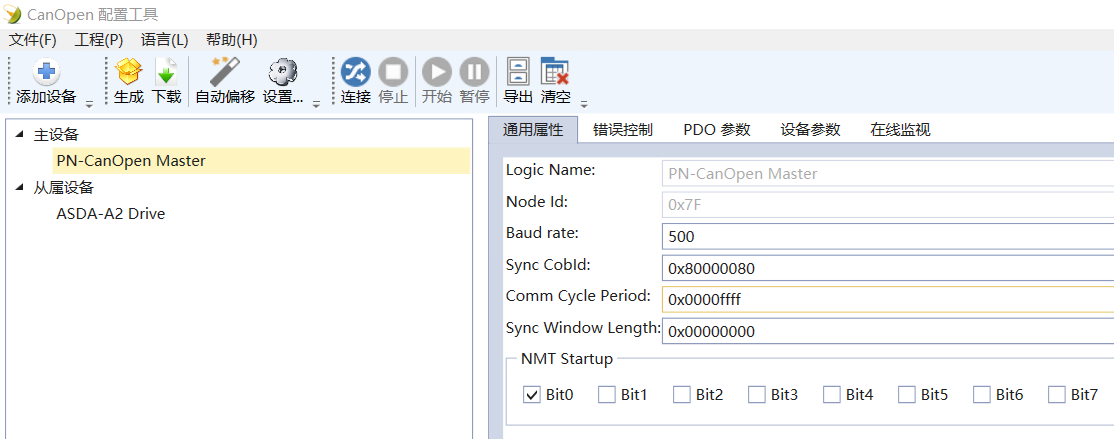Toggle the Bit0 checkbox

531,394
